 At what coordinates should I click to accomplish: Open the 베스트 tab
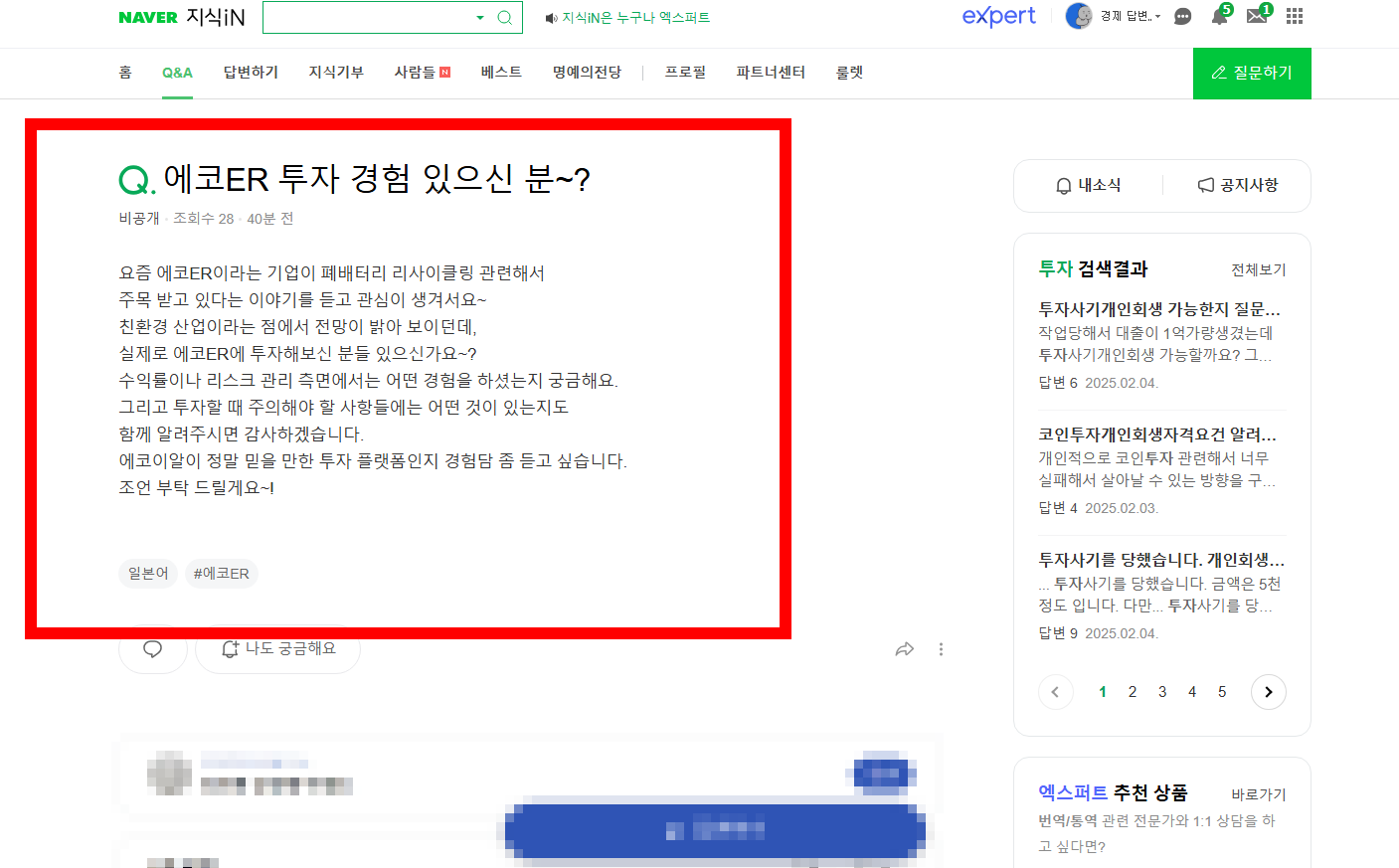tap(501, 73)
